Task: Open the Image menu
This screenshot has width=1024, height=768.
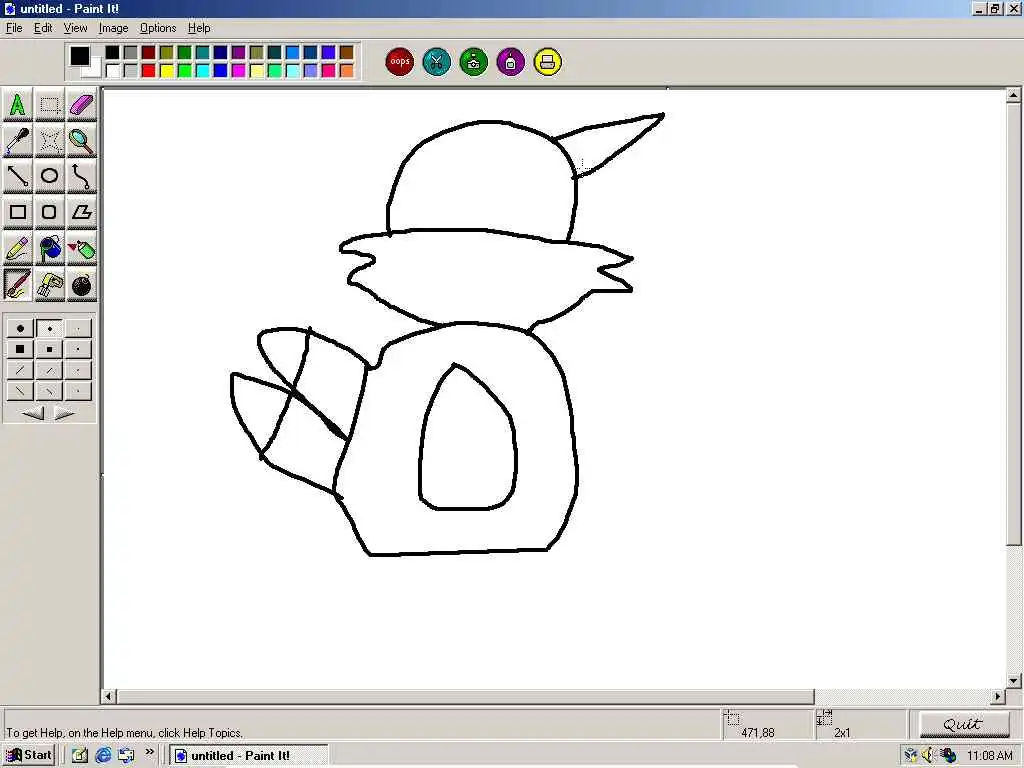Action: pyautogui.click(x=113, y=28)
